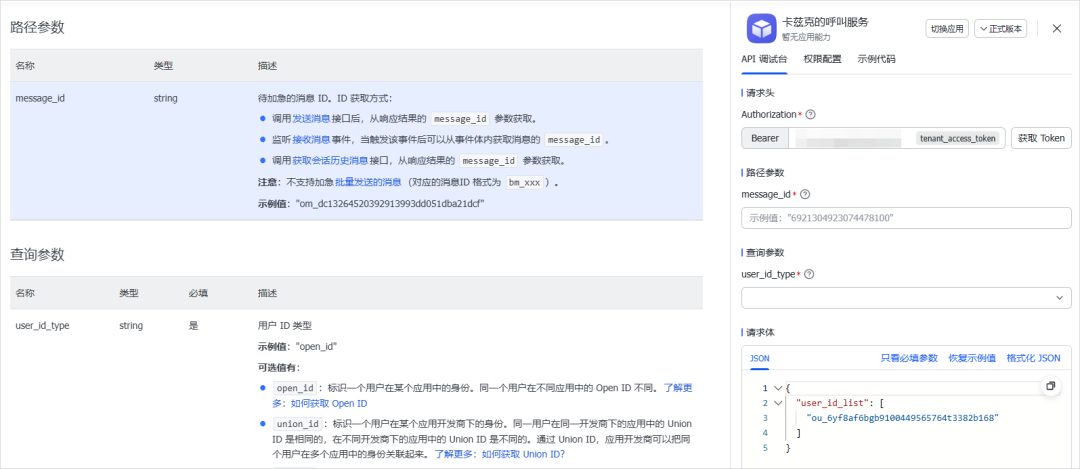The image size is (1080, 469).
Task: Open the 发送消息 documentation link
Action: 312,118
